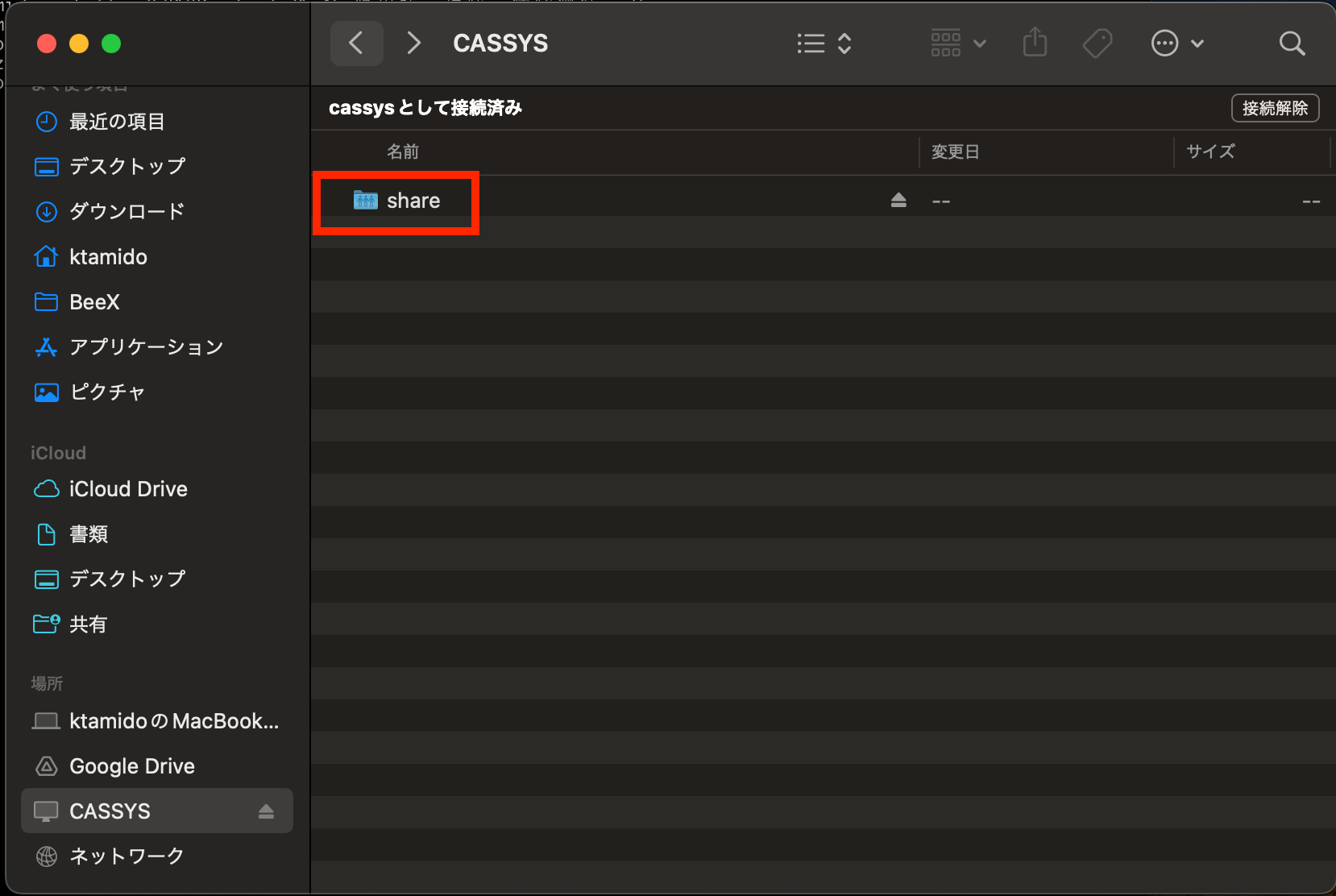
Task: Click the MacBook laptop icon
Action: pyautogui.click(x=46, y=721)
